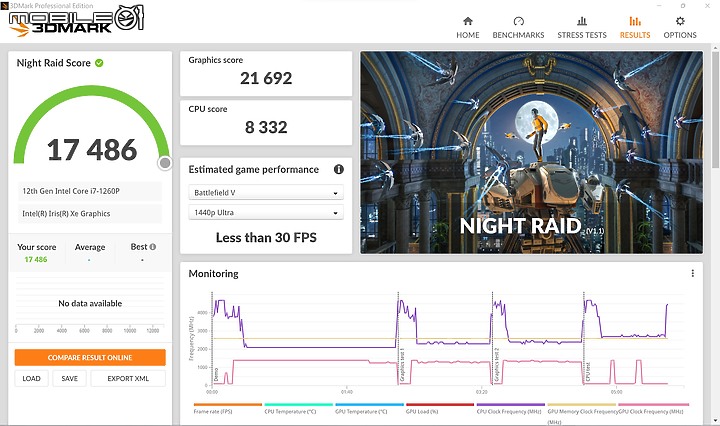Click the Night Raid Score 17 486 value
This screenshot has height=426, width=720.
tap(92, 150)
